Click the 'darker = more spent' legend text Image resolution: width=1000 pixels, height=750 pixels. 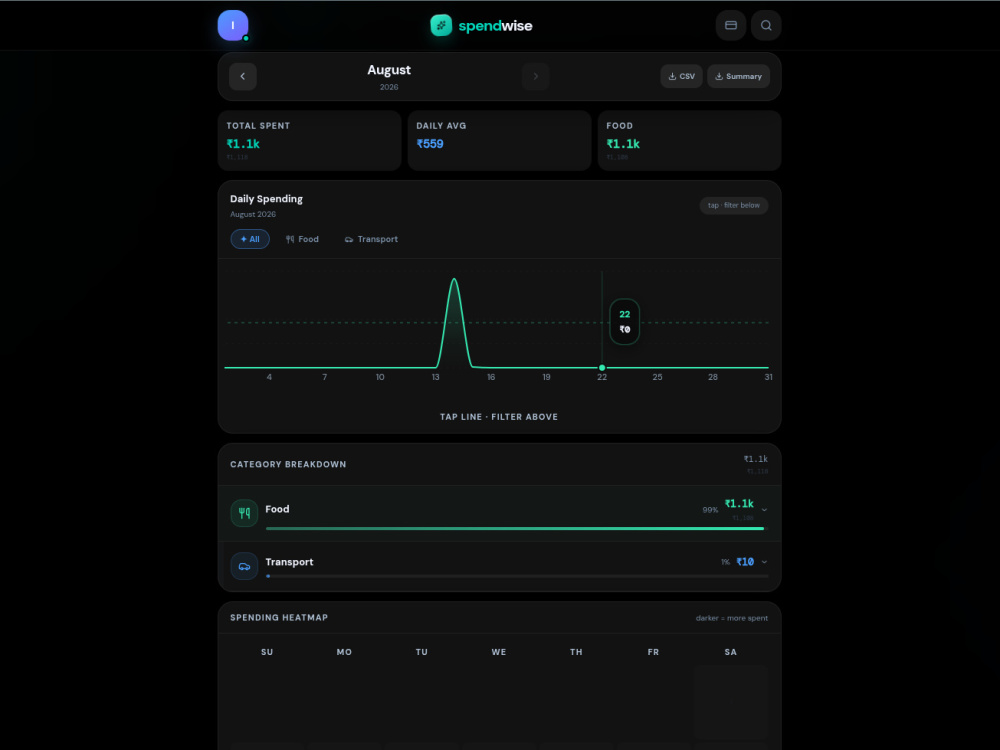pyautogui.click(x=732, y=618)
